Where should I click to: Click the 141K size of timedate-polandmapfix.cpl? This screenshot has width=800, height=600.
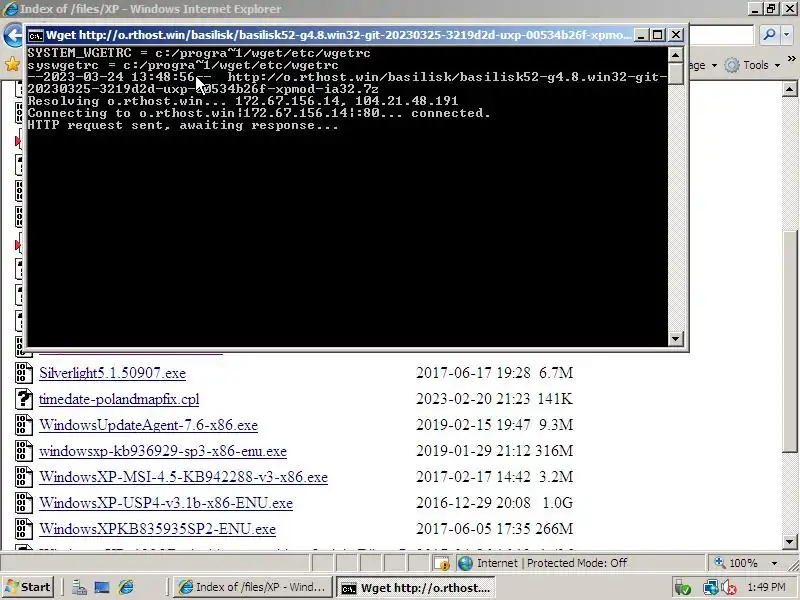(555, 399)
